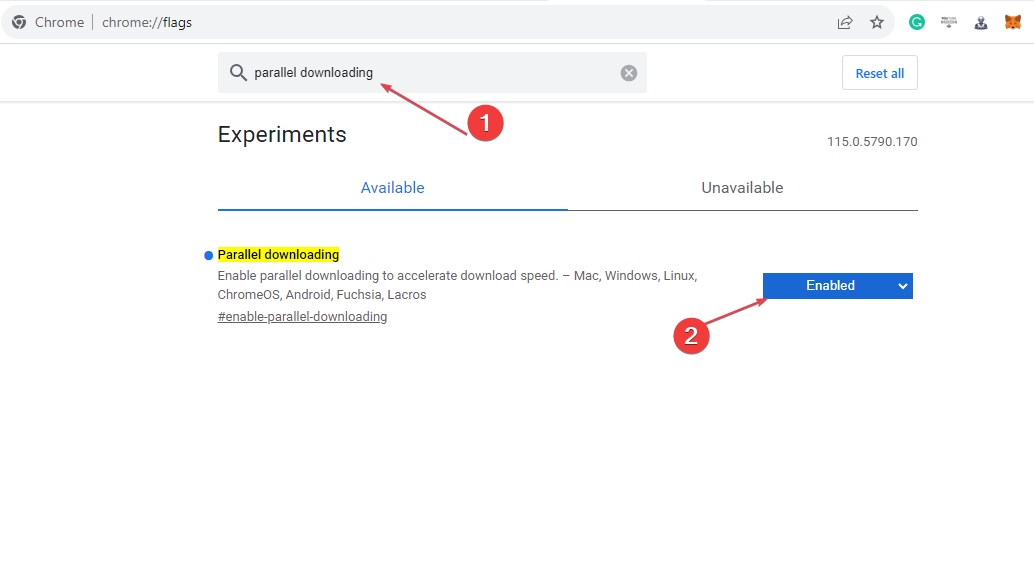Open the MetaMask fox extension
The image size is (1034, 570).
(1013, 22)
